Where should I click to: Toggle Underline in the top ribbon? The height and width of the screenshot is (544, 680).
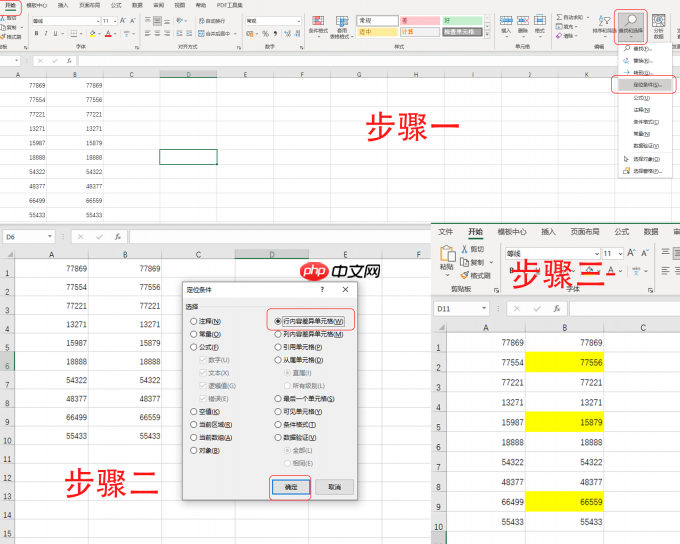(x=55, y=33)
